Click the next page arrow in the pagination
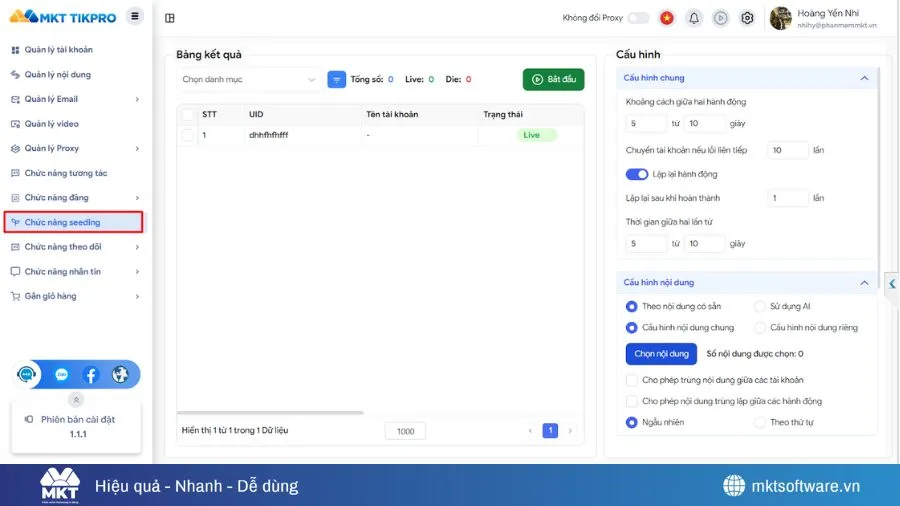 pyautogui.click(x=570, y=431)
